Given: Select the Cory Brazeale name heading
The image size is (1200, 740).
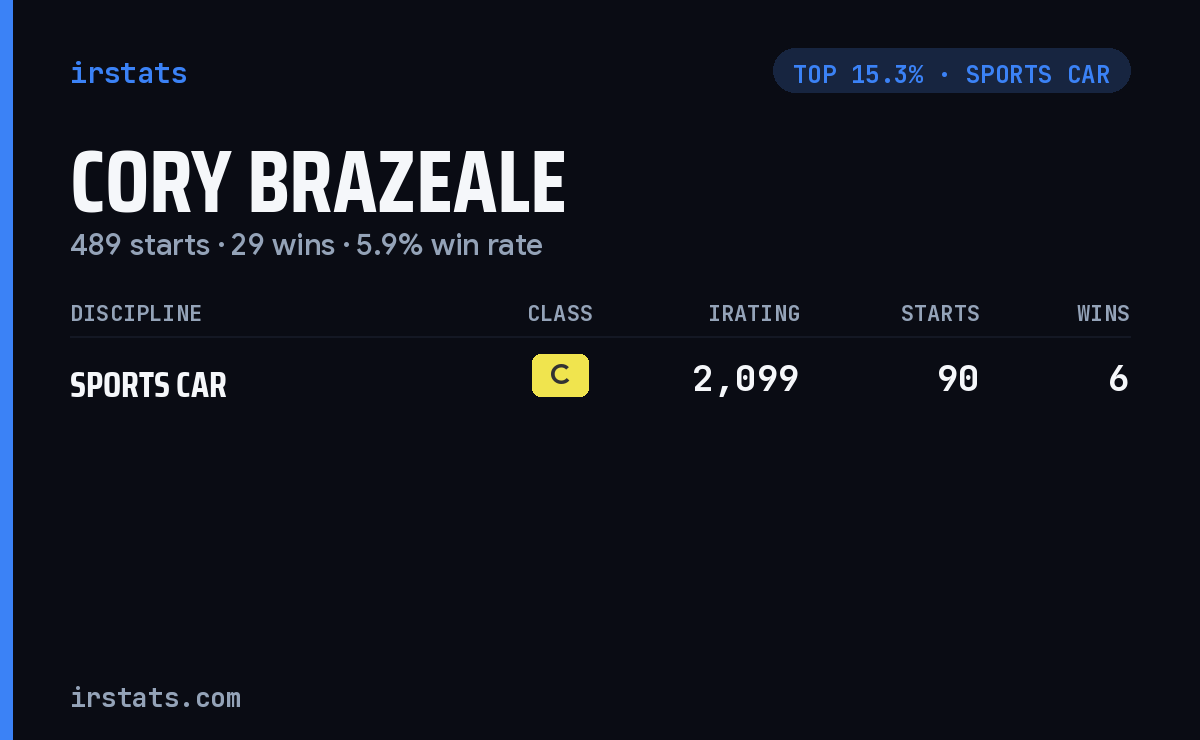Looking at the screenshot, I should click(x=318, y=184).
